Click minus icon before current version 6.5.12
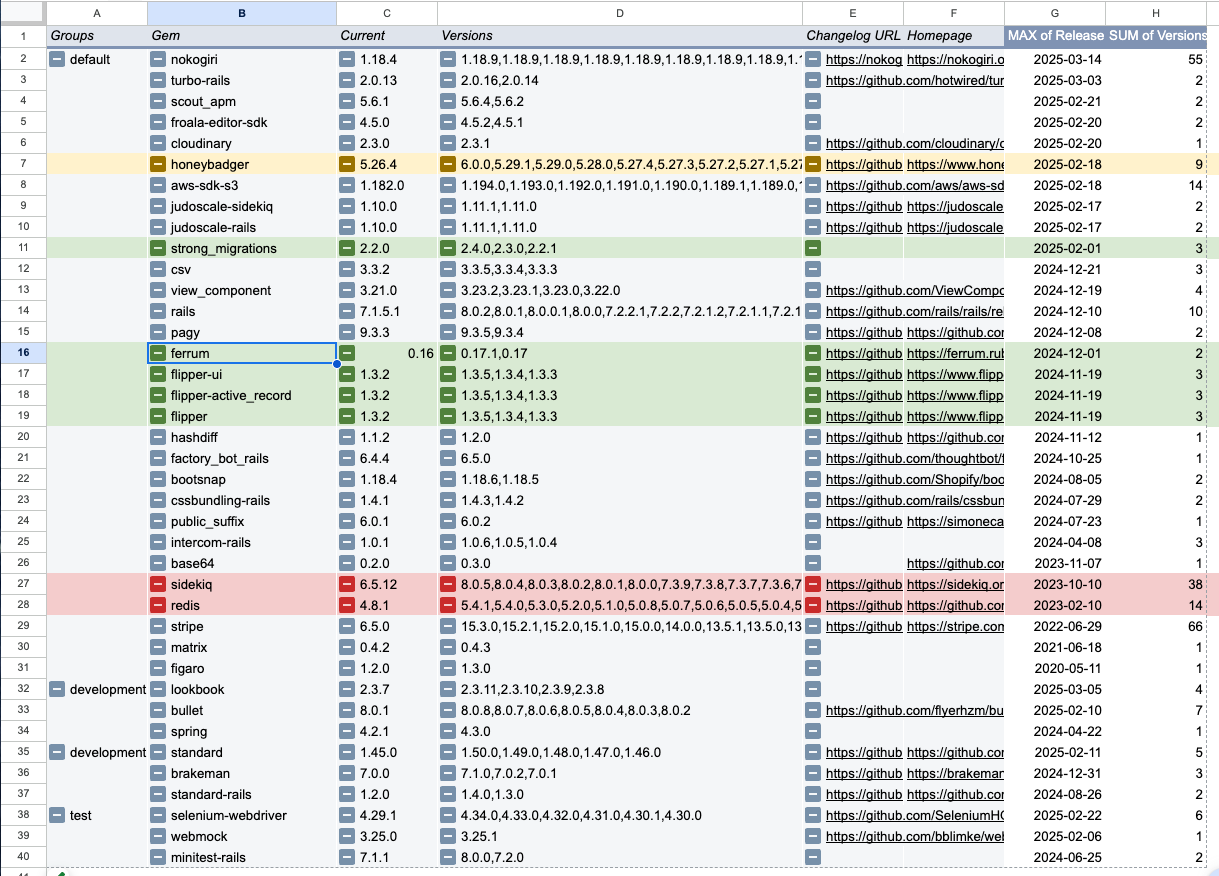This screenshot has width=1219, height=876. click(x=347, y=585)
